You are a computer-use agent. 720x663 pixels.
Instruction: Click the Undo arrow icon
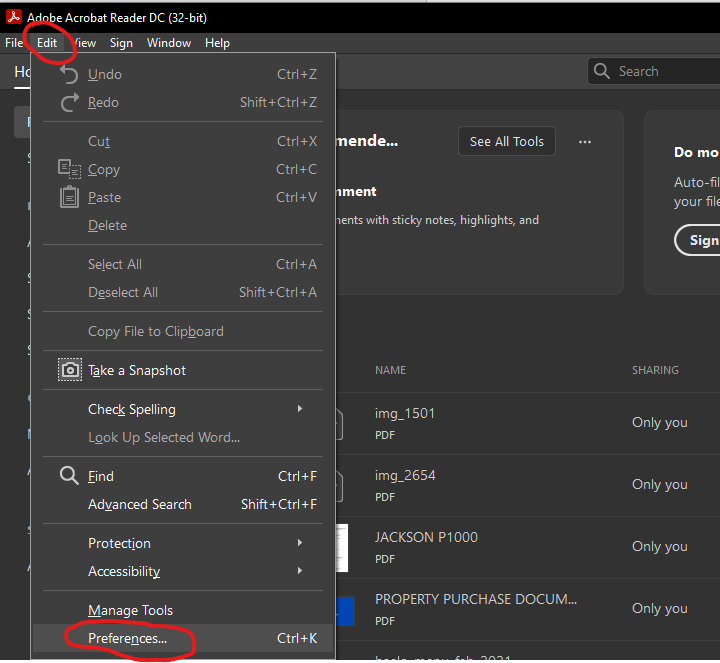(x=69, y=74)
